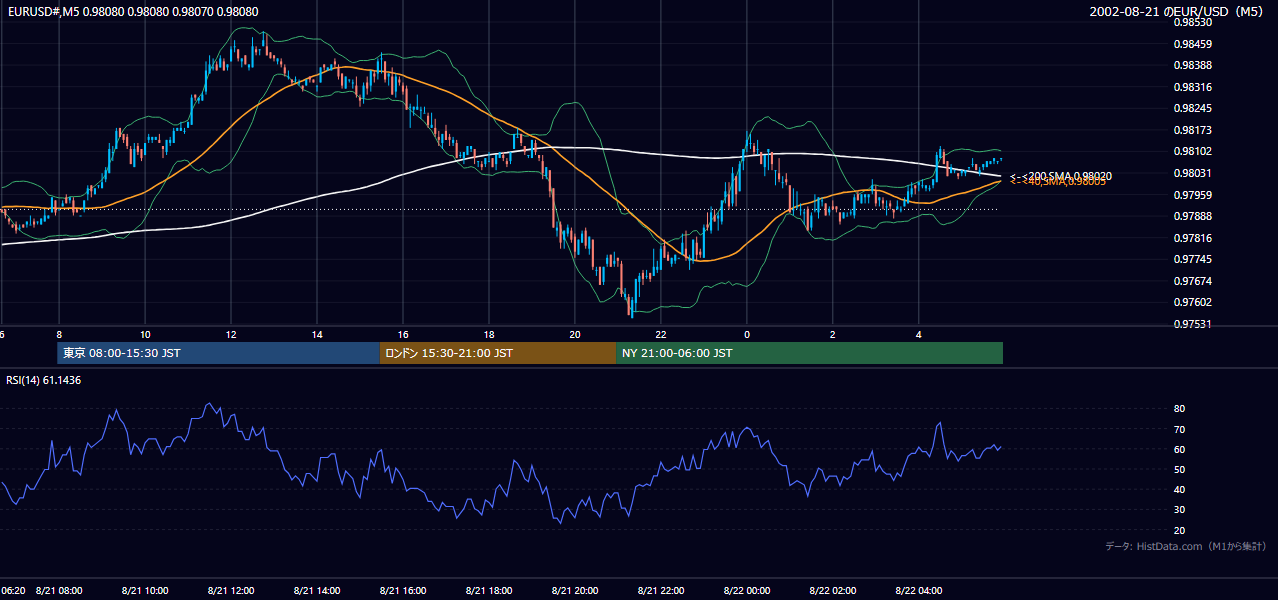Click price axis value 0.98459

(1192, 44)
